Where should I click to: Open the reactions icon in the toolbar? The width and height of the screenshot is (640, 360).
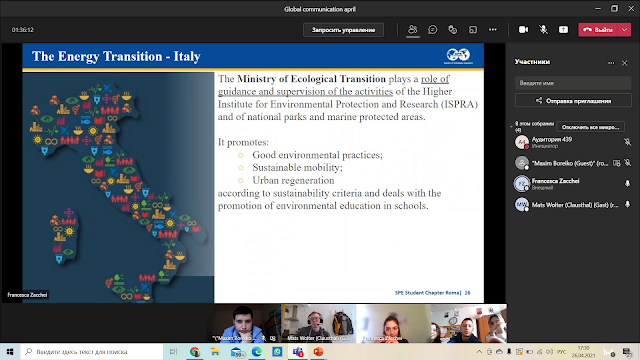pos(453,29)
